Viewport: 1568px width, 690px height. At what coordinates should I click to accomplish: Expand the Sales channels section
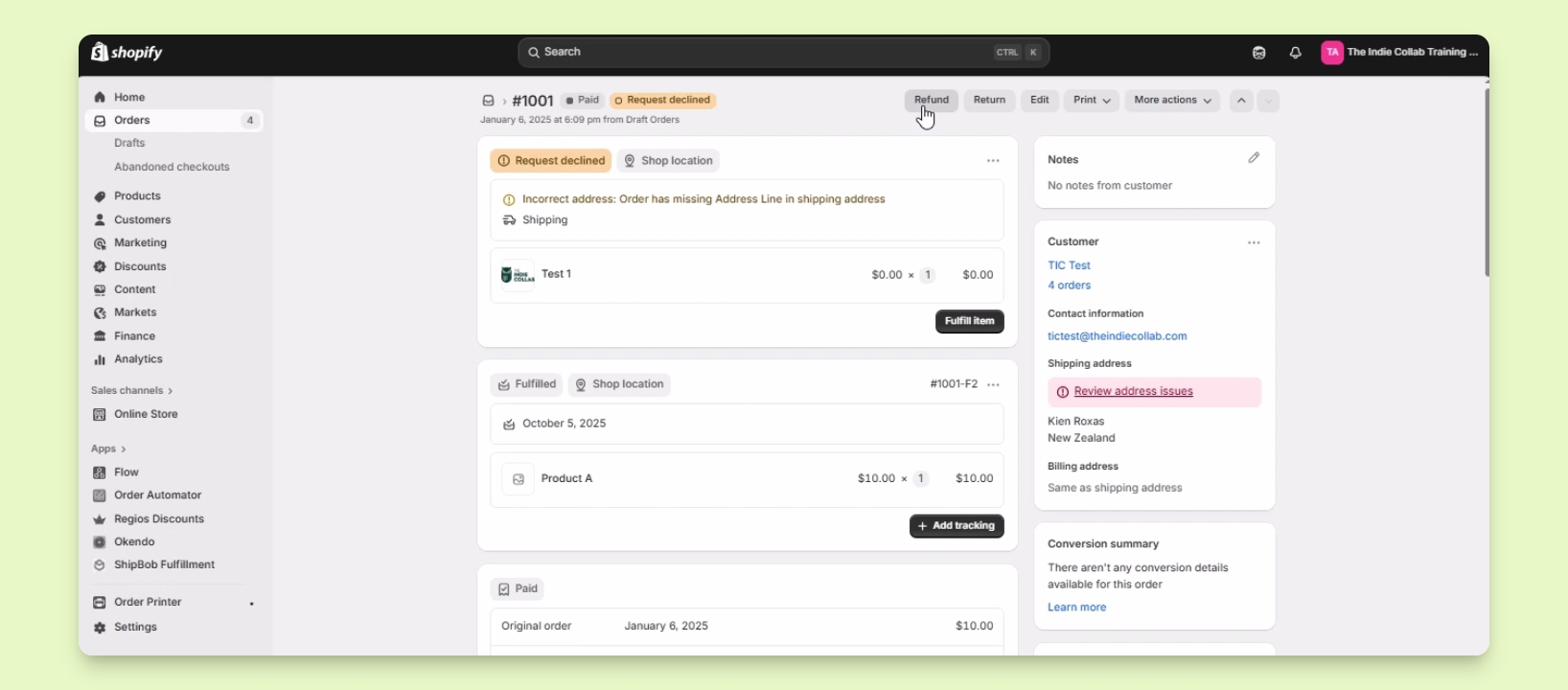point(132,391)
